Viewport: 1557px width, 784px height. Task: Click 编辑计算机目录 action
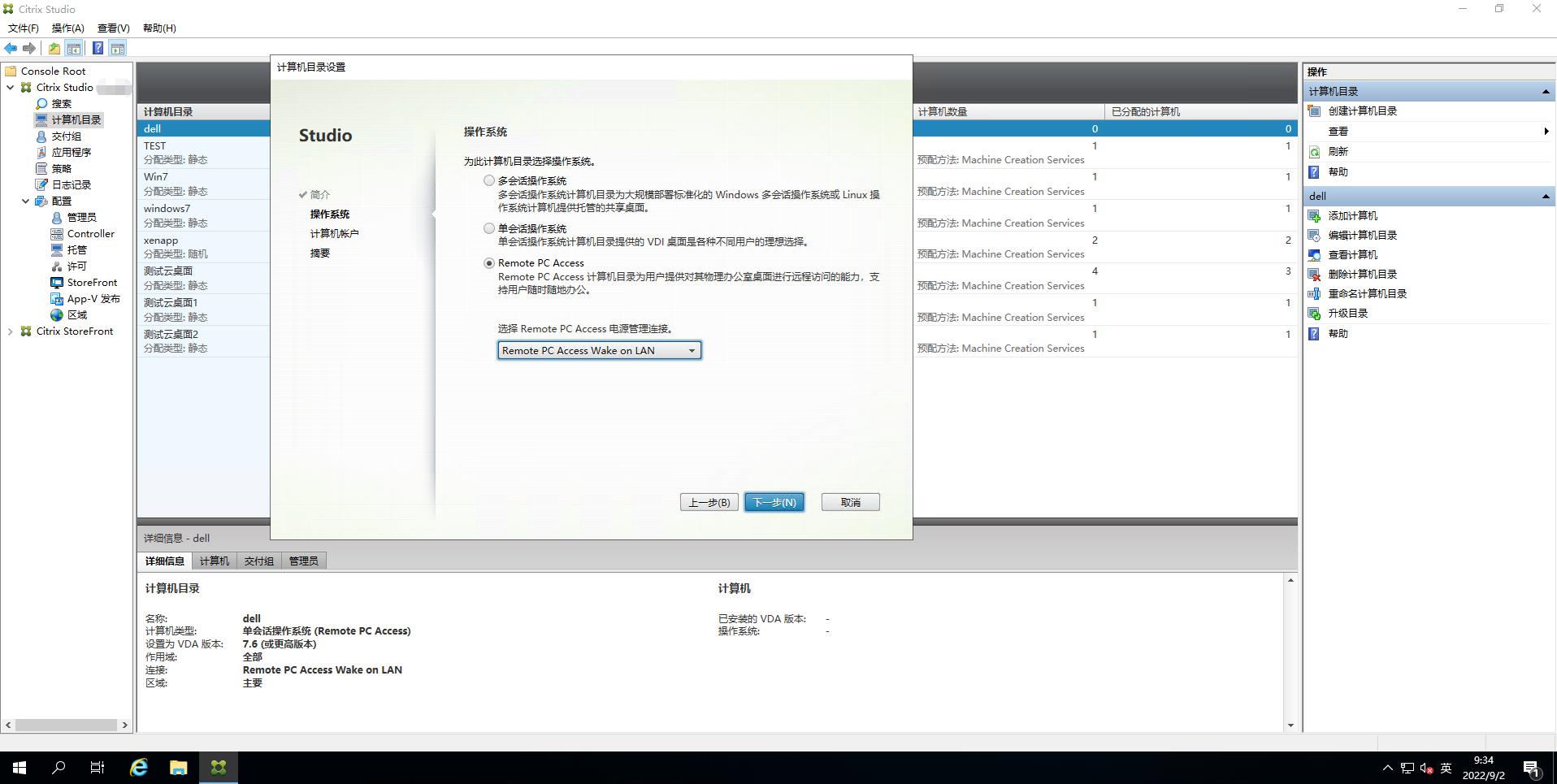(x=1362, y=235)
